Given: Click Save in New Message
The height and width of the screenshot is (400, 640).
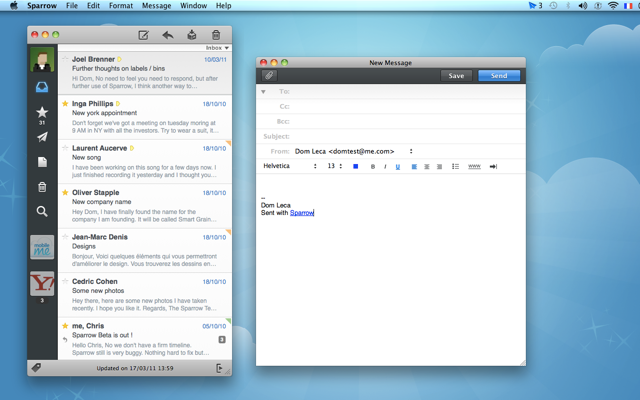Looking at the screenshot, I should tap(456, 76).
